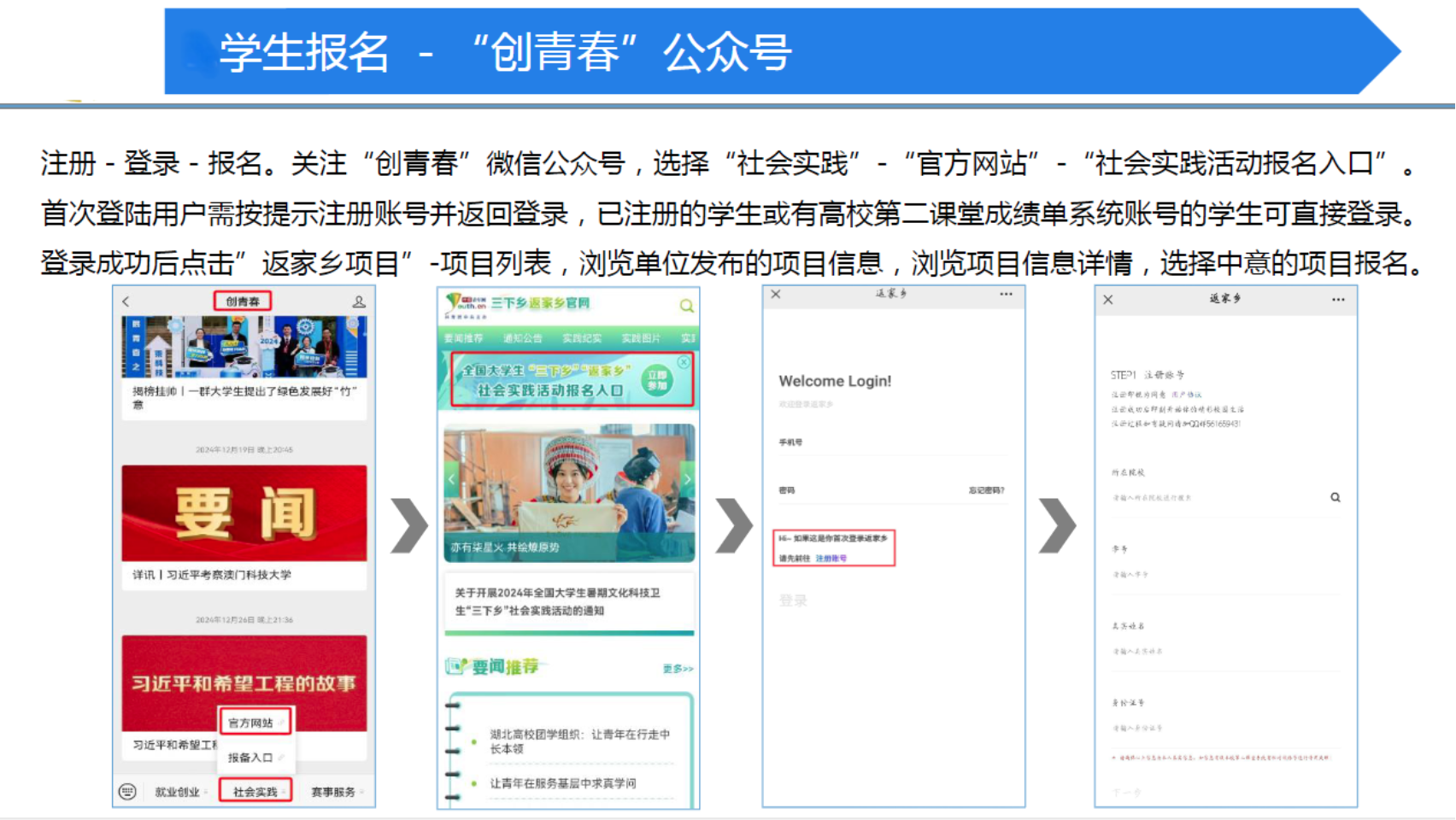Dismiss the 社会实践活动报名入口 banner with its X
The height and width of the screenshot is (820, 1456).
(x=684, y=362)
